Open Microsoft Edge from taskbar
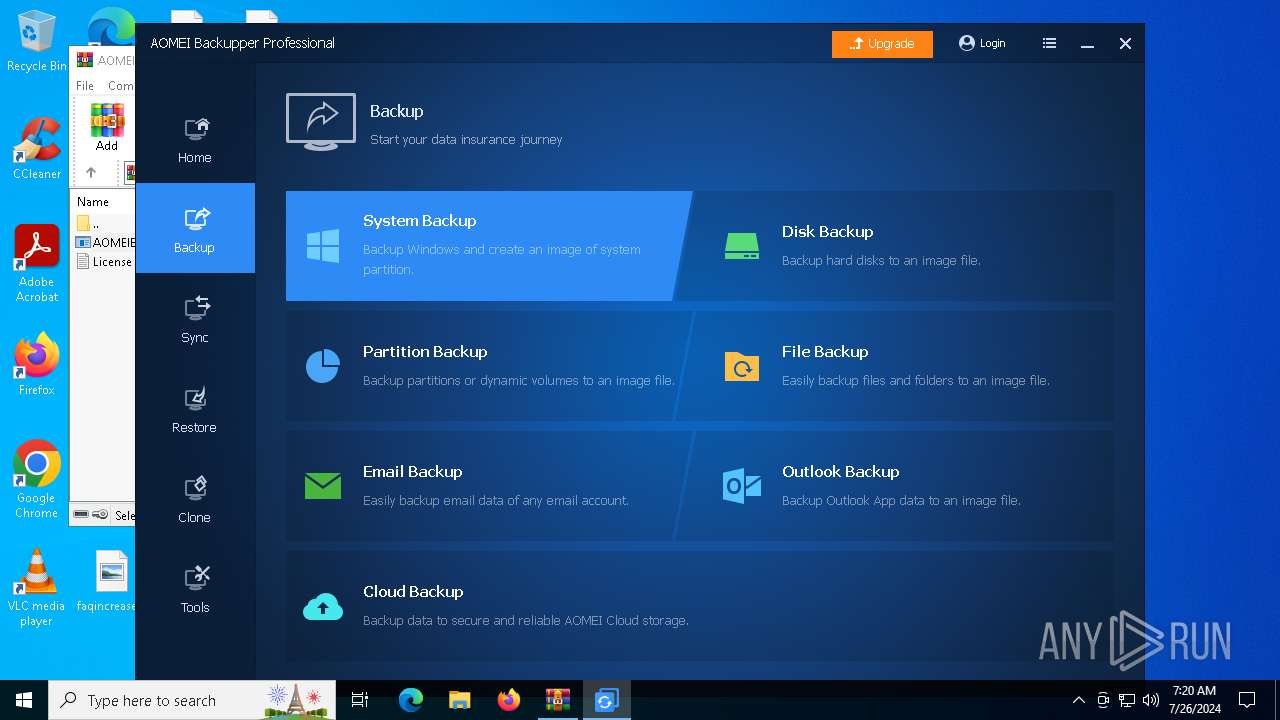Image resolution: width=1280 pixels, height=720 pixels. pyautogui.click(x=411, y=700)
